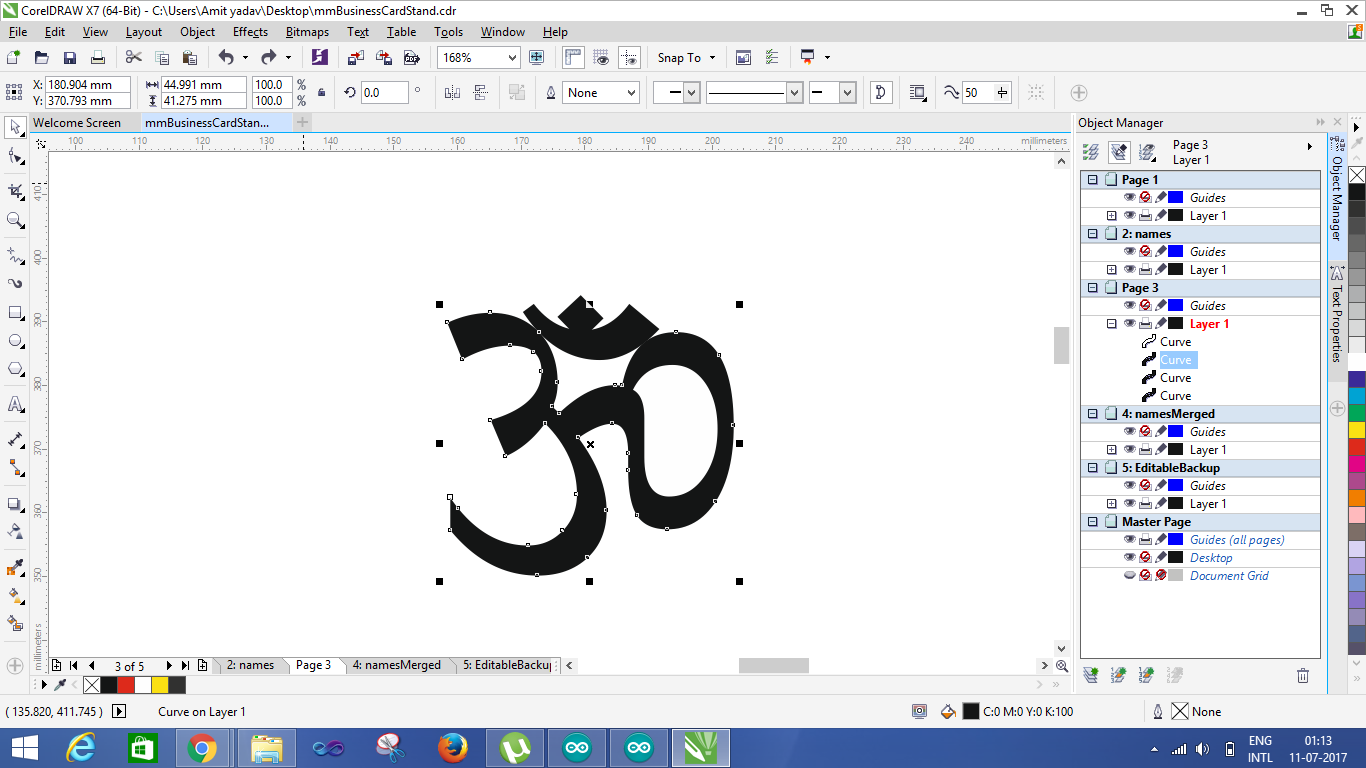This screenshot has width=1366, height=768.
Task: Create new layer in Object Manager
Action: click(1091, 676)
